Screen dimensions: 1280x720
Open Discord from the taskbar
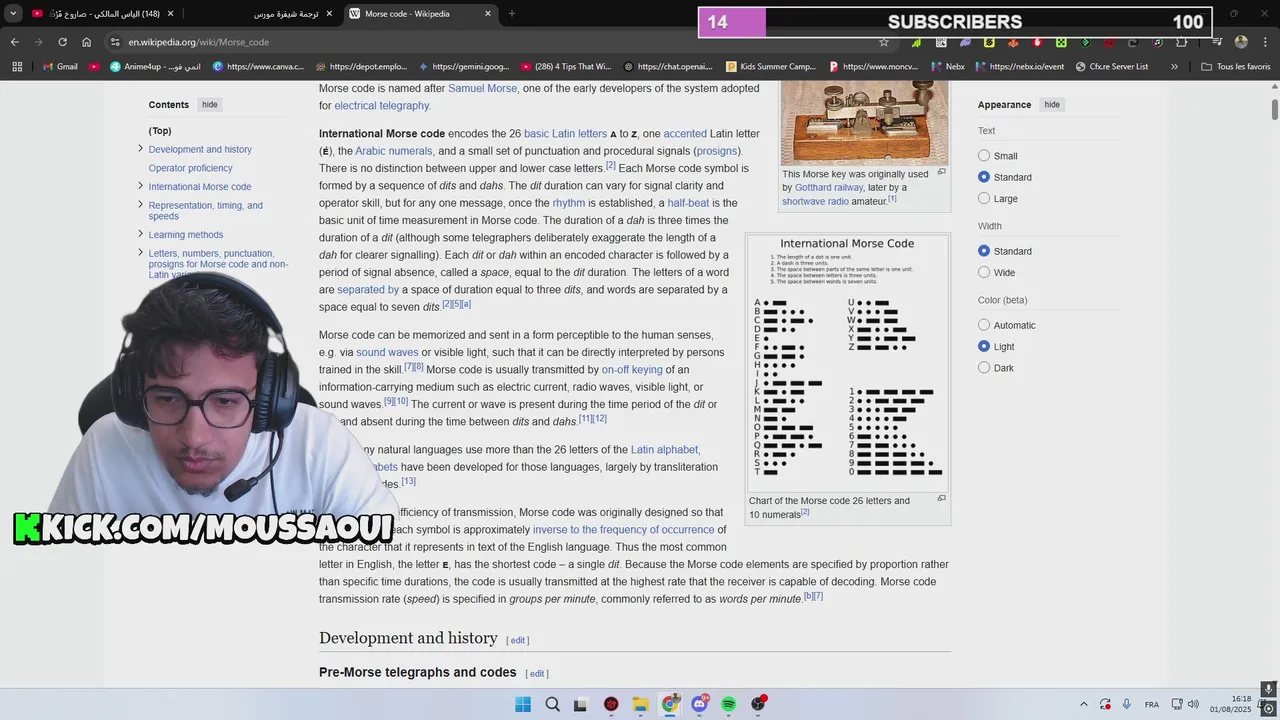point(699,704)
